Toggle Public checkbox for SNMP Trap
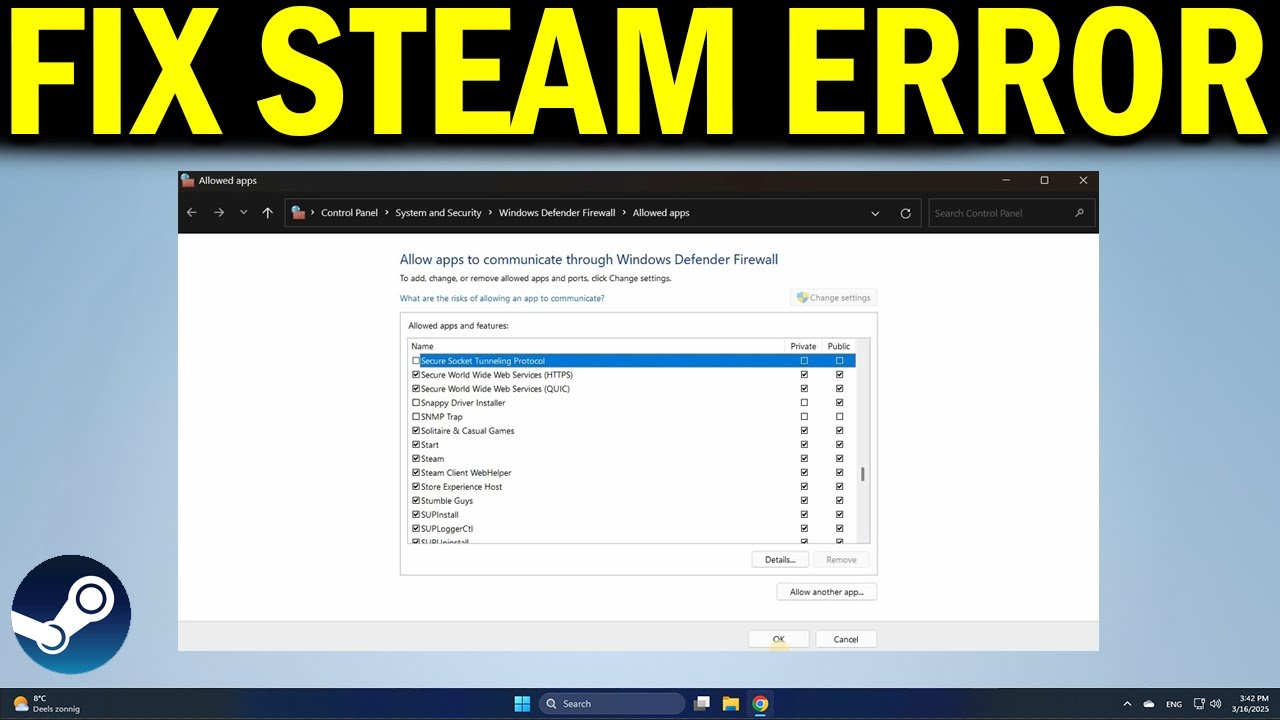 (x=839, y=417)
